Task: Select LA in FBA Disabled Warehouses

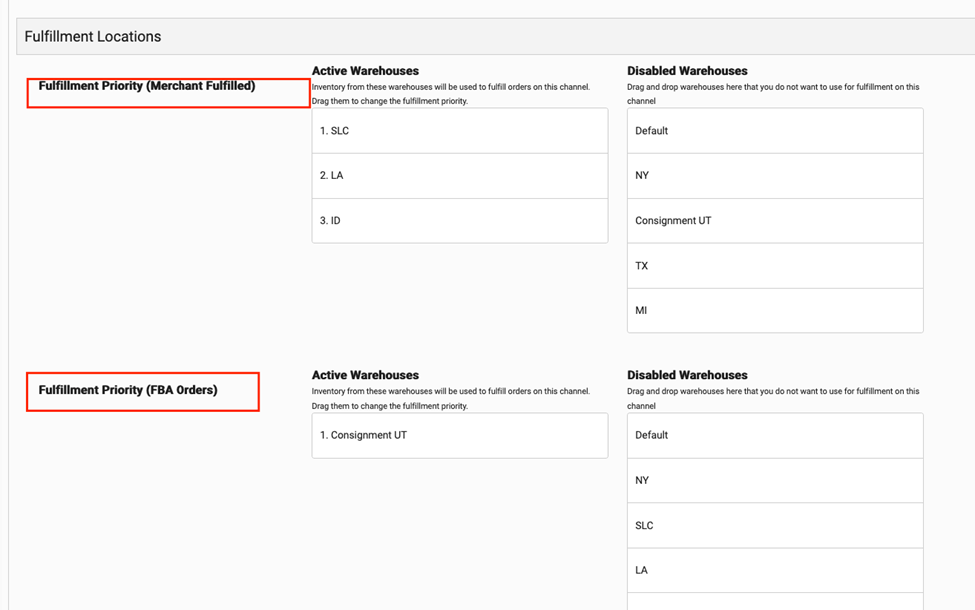Action: click(x=775, y=570)
